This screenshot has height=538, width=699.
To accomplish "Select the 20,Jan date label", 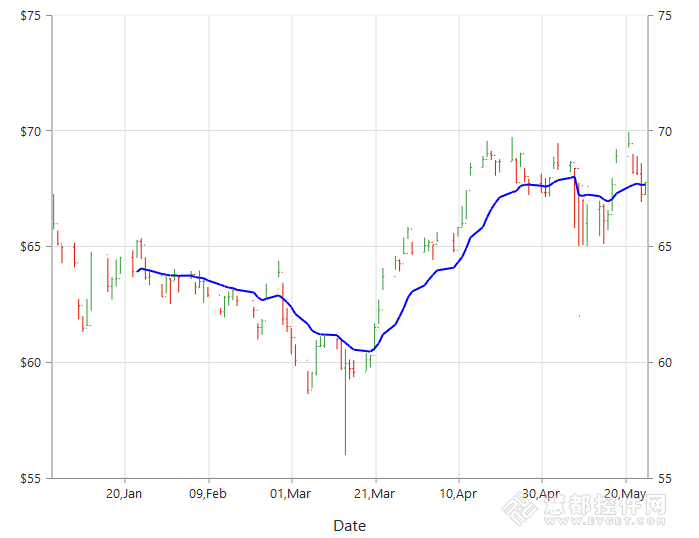I will (x=124, y=494).
